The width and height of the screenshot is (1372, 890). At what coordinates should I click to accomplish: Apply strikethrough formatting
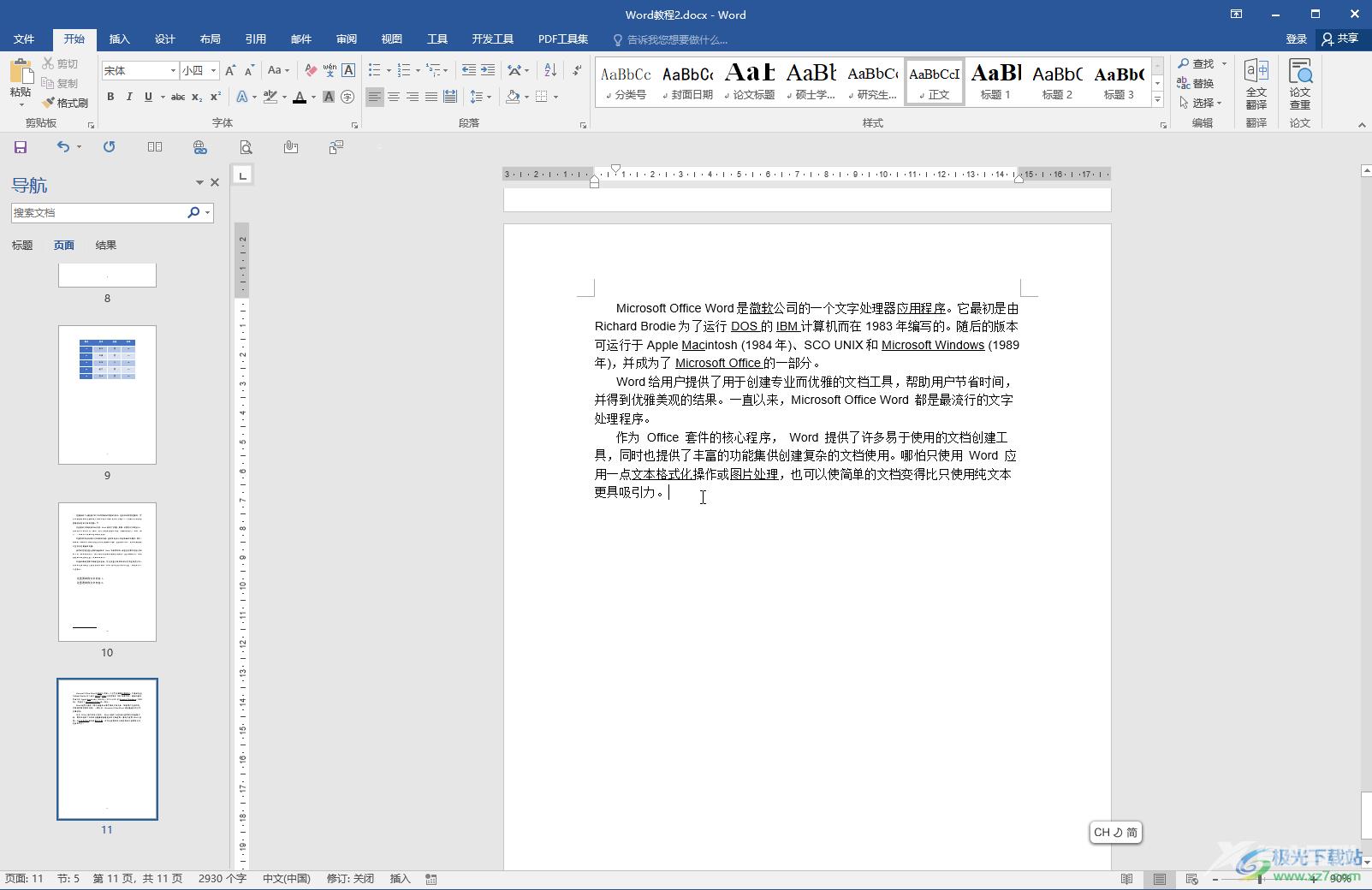click(x=178, y=97)
